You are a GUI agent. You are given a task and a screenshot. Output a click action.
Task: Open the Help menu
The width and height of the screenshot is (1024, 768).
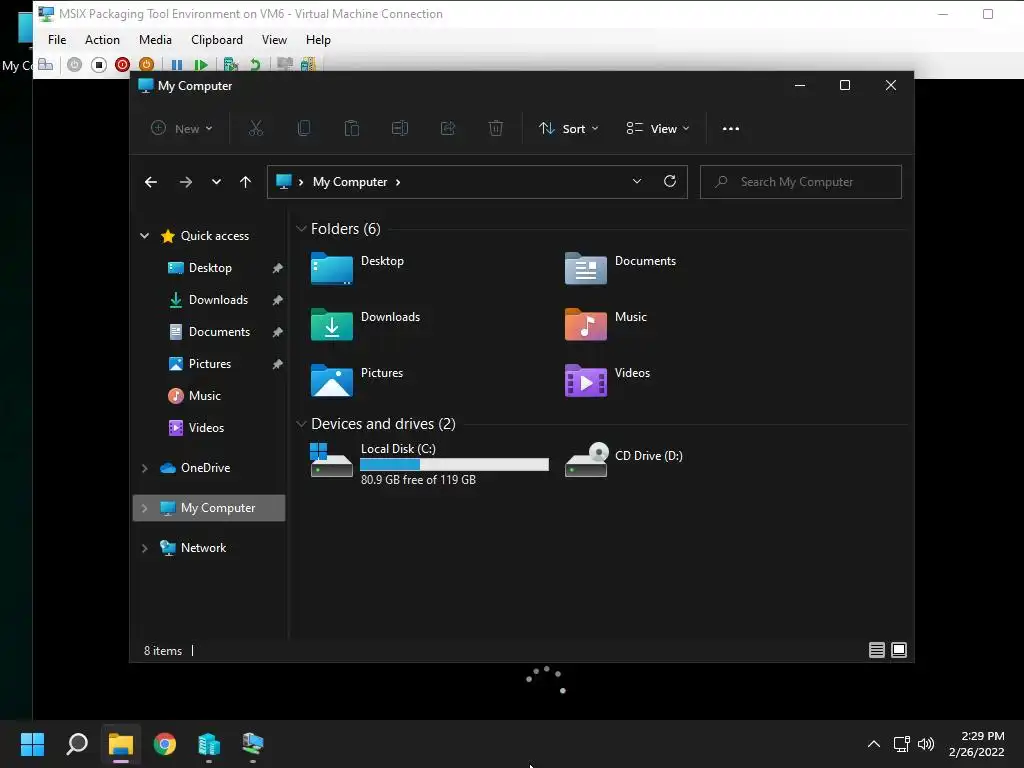[318, 40]
